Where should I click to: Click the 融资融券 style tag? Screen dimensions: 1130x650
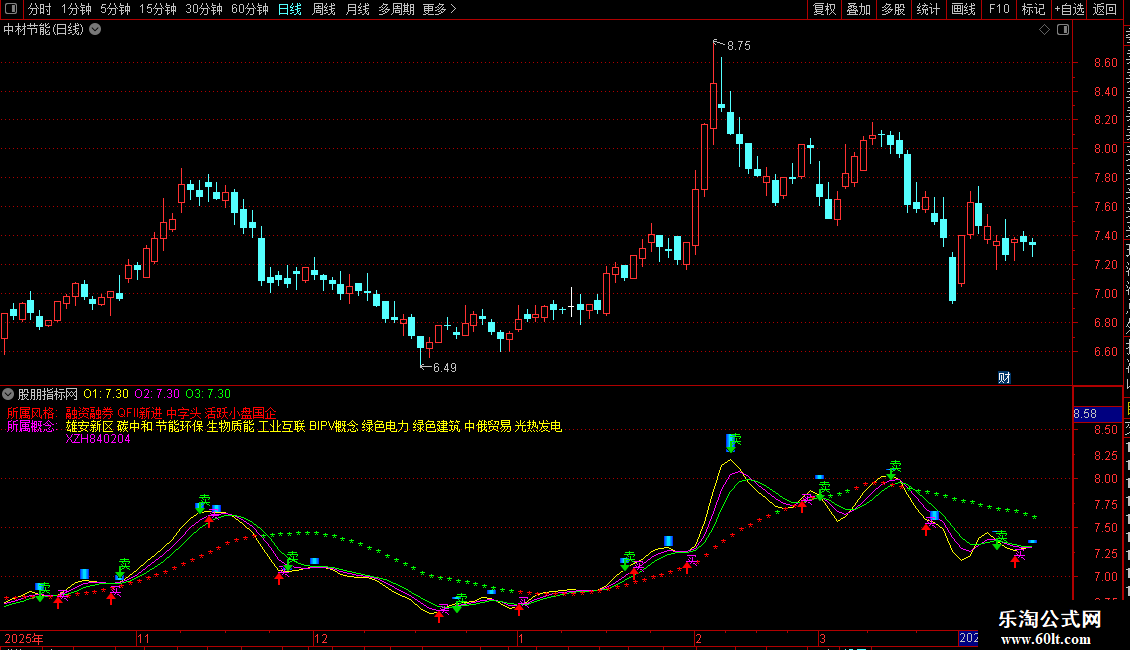coord(89,413)
